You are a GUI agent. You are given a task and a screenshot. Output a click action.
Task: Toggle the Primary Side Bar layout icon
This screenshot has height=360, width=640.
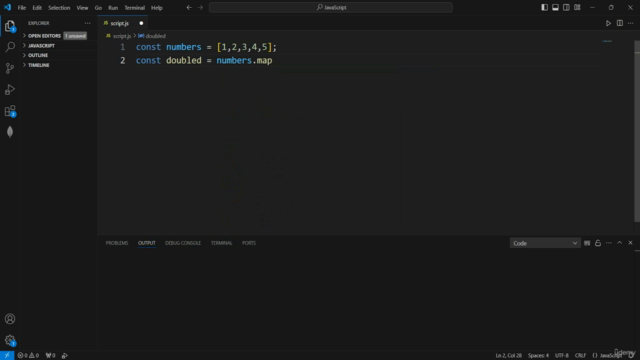click(544, 7)
